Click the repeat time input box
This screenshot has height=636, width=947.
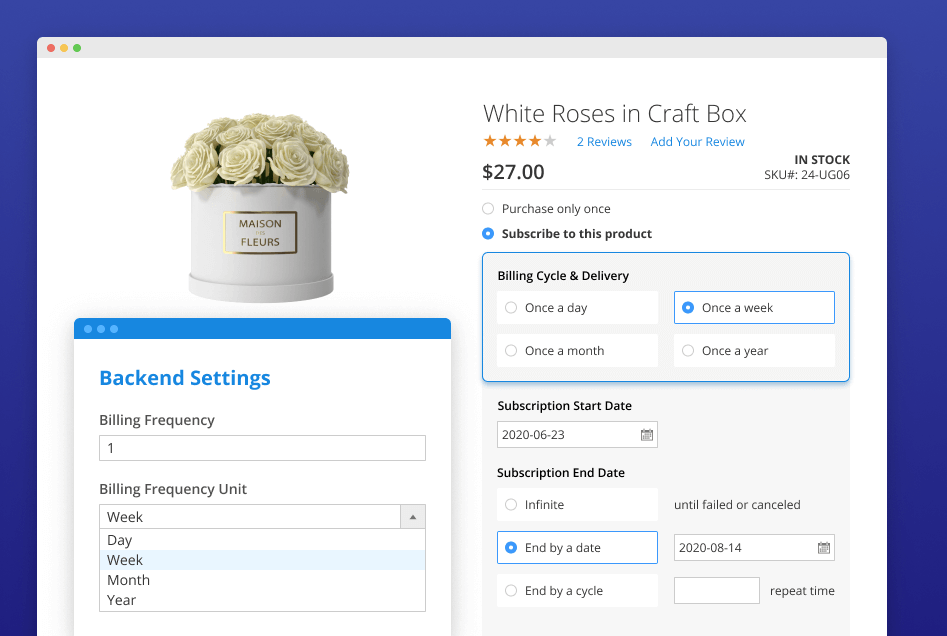716,591
